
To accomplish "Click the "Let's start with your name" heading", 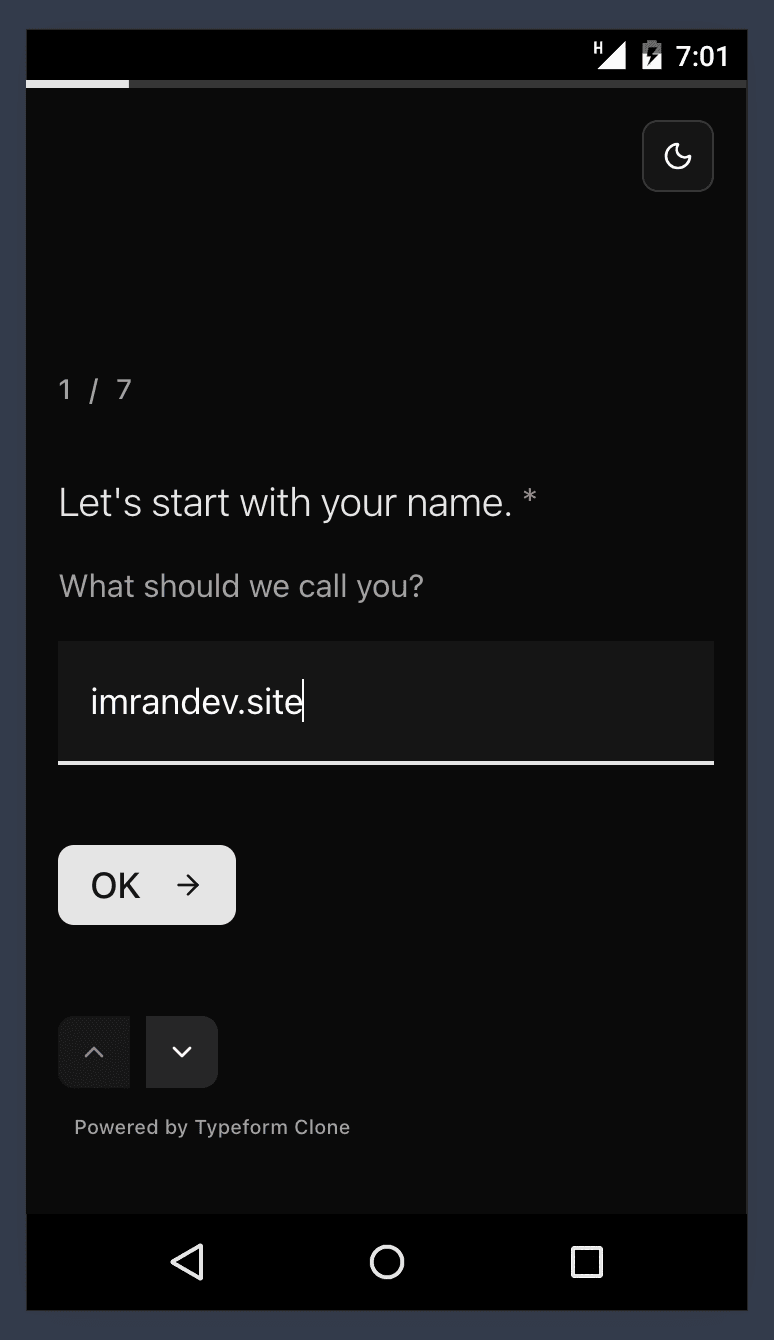I will (x=285, y=502).
